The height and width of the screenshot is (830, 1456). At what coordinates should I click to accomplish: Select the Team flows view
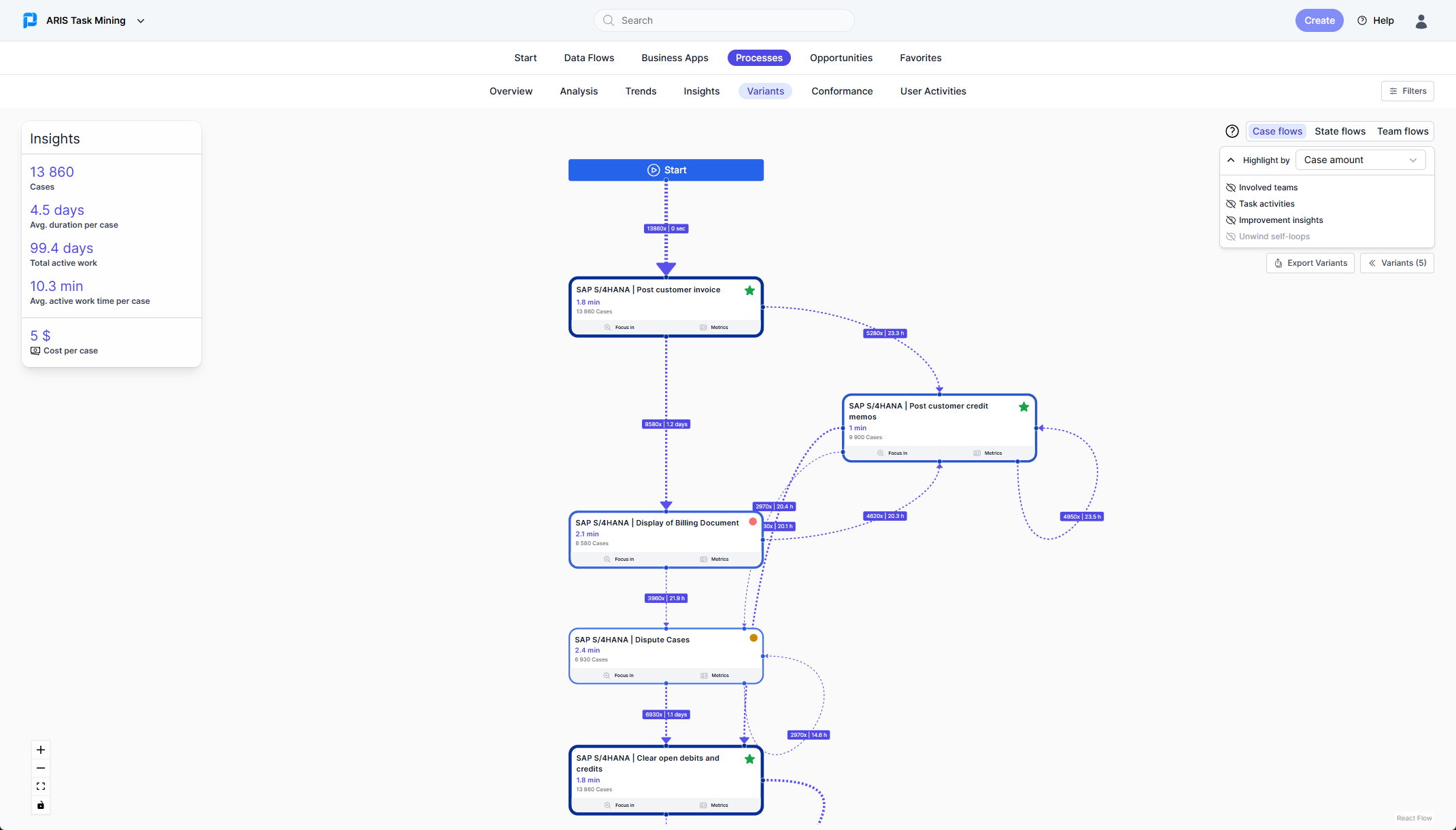1402,131
